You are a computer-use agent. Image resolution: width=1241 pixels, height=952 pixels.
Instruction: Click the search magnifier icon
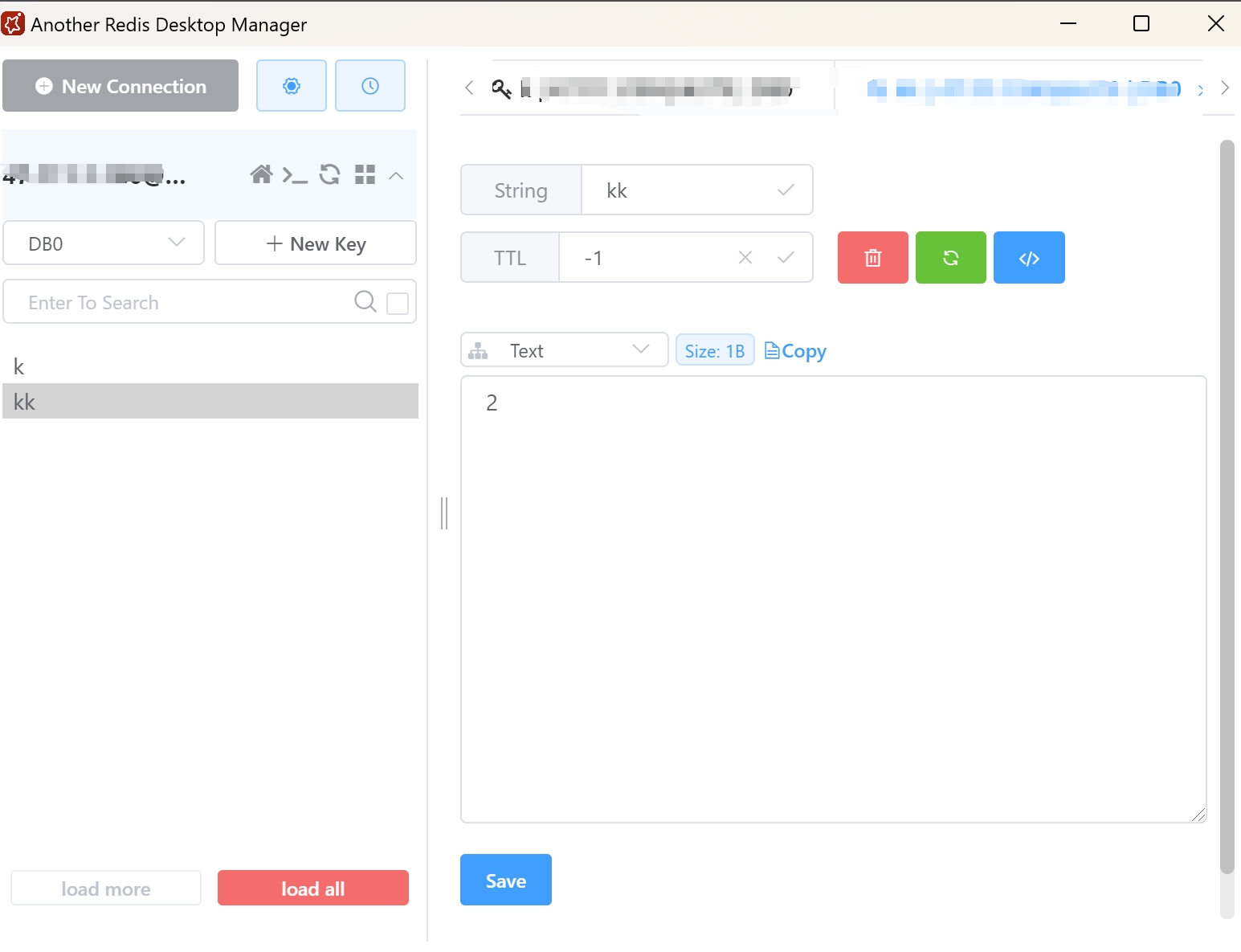(365, 302)
